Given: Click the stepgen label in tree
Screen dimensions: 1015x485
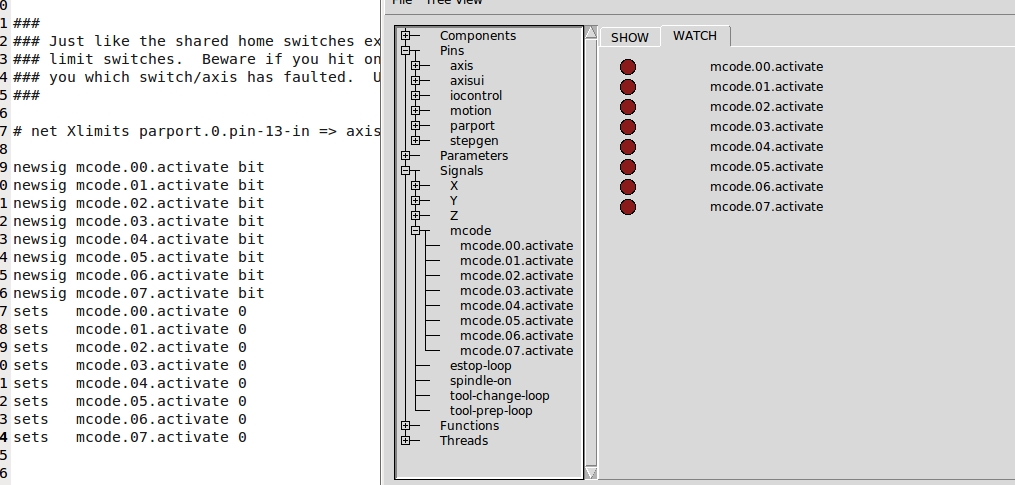Looking at the screenshot, I should [474, 141].
